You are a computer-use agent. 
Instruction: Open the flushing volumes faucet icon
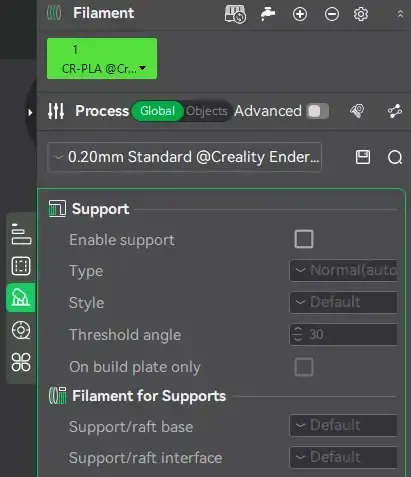[x=268, y=14]
